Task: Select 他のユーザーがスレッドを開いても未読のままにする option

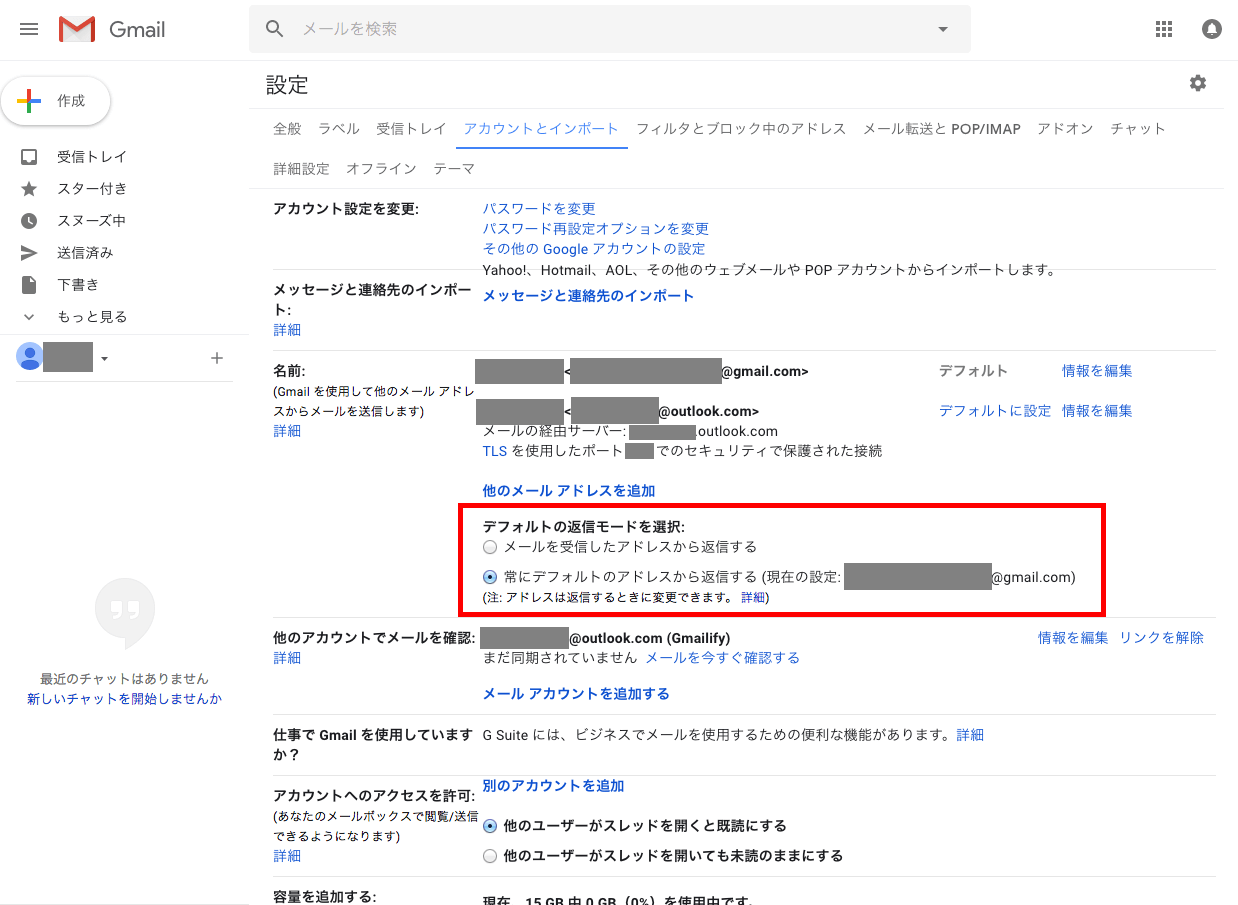Action: pyautogui.click(x=489, y=856)
